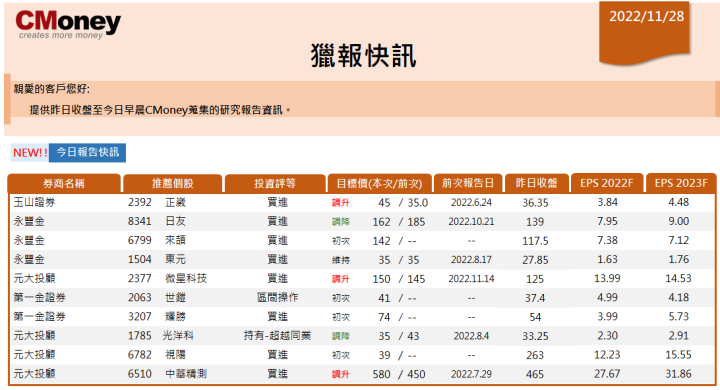This screenshot has width=720, height=390.
Task: Click 維持 tag in 東元 row
Action: [x=341, y=260]
